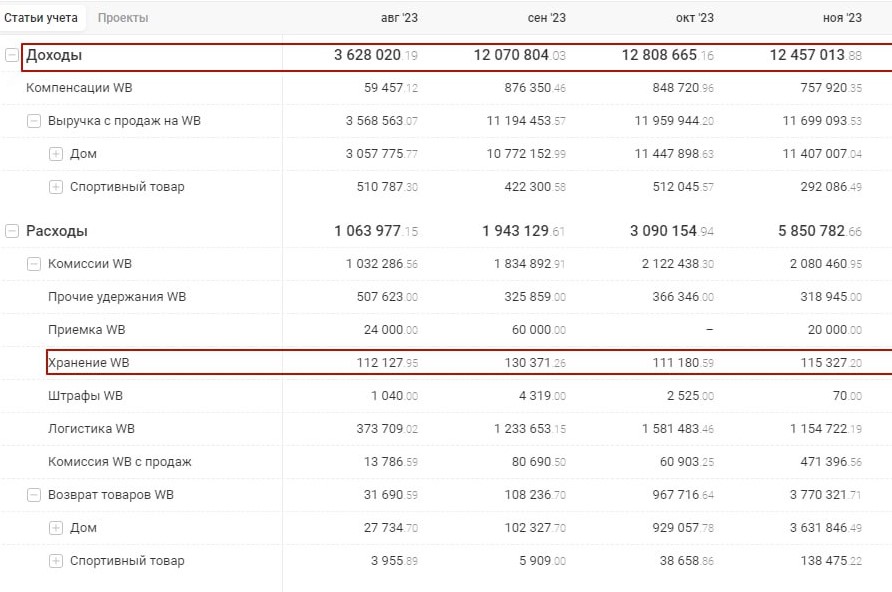Expand Дом under Выручка с продаж на WB
The width and height of the screenshot is (892, 592).
coord(56,154)
